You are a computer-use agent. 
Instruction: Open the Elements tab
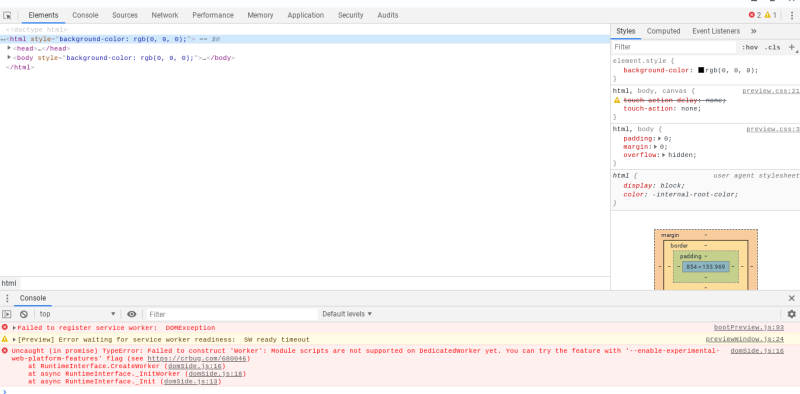(x=43, y=15)
